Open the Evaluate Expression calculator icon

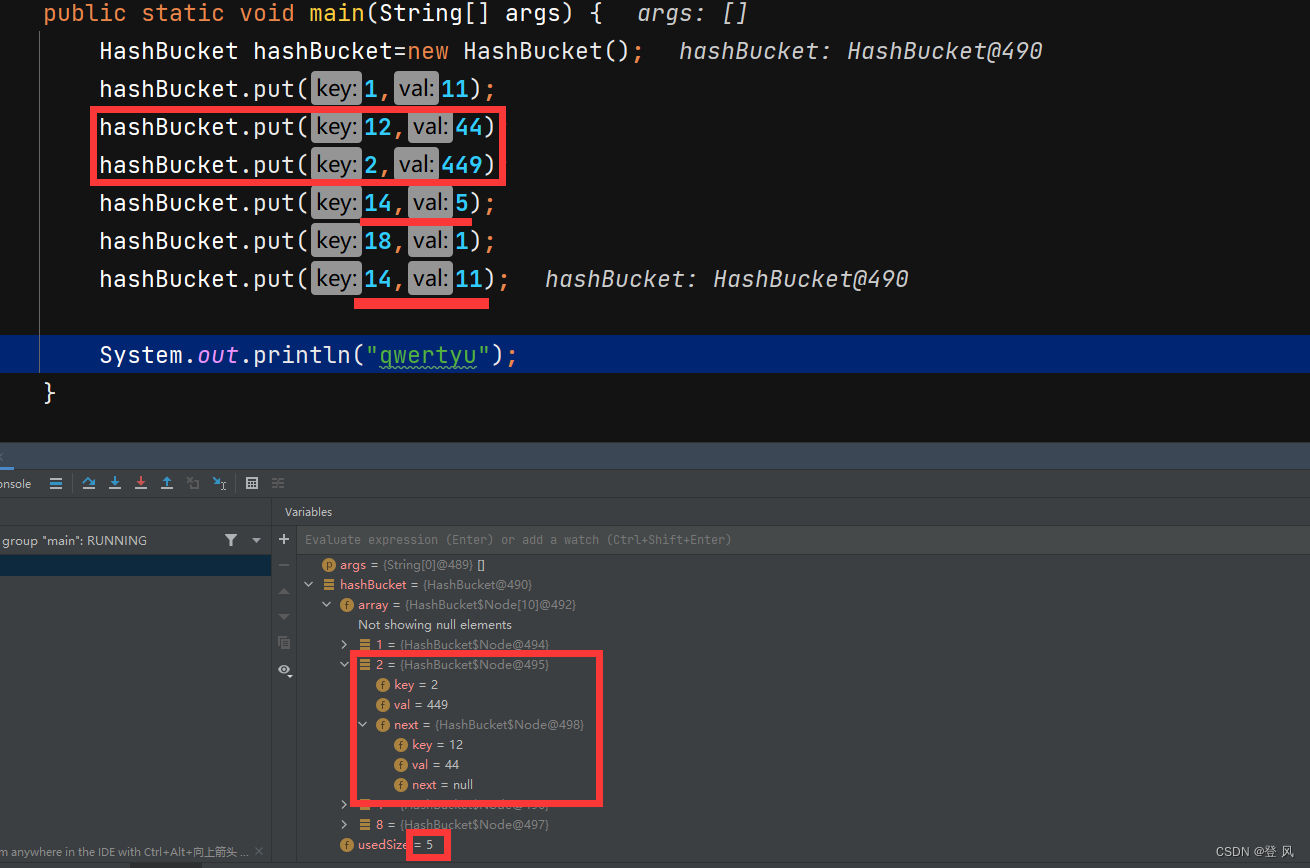tap(252, 483)
